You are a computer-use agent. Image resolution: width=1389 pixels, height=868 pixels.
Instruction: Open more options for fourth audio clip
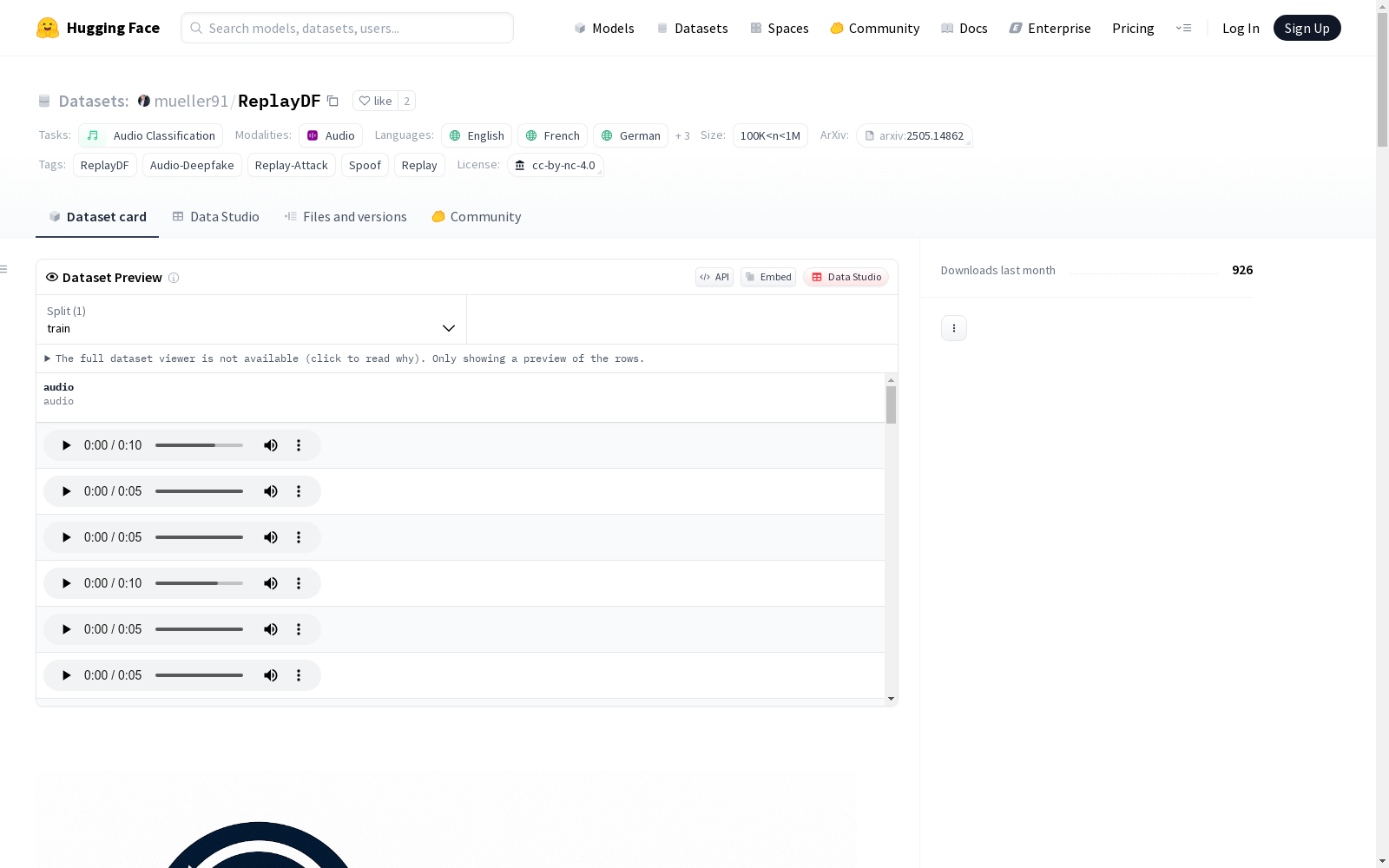[299, 583]
